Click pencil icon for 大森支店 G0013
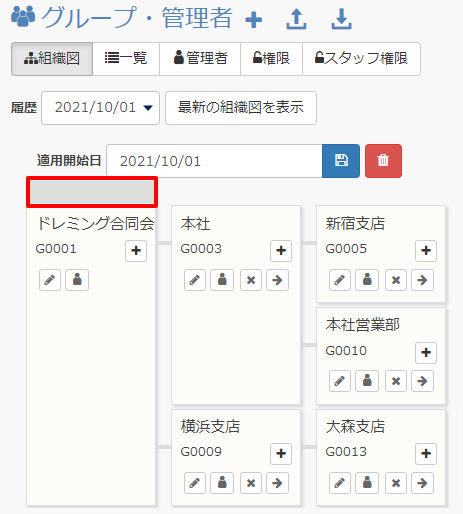The width and height of the screenshot is (463, 514). click(340, 483)
